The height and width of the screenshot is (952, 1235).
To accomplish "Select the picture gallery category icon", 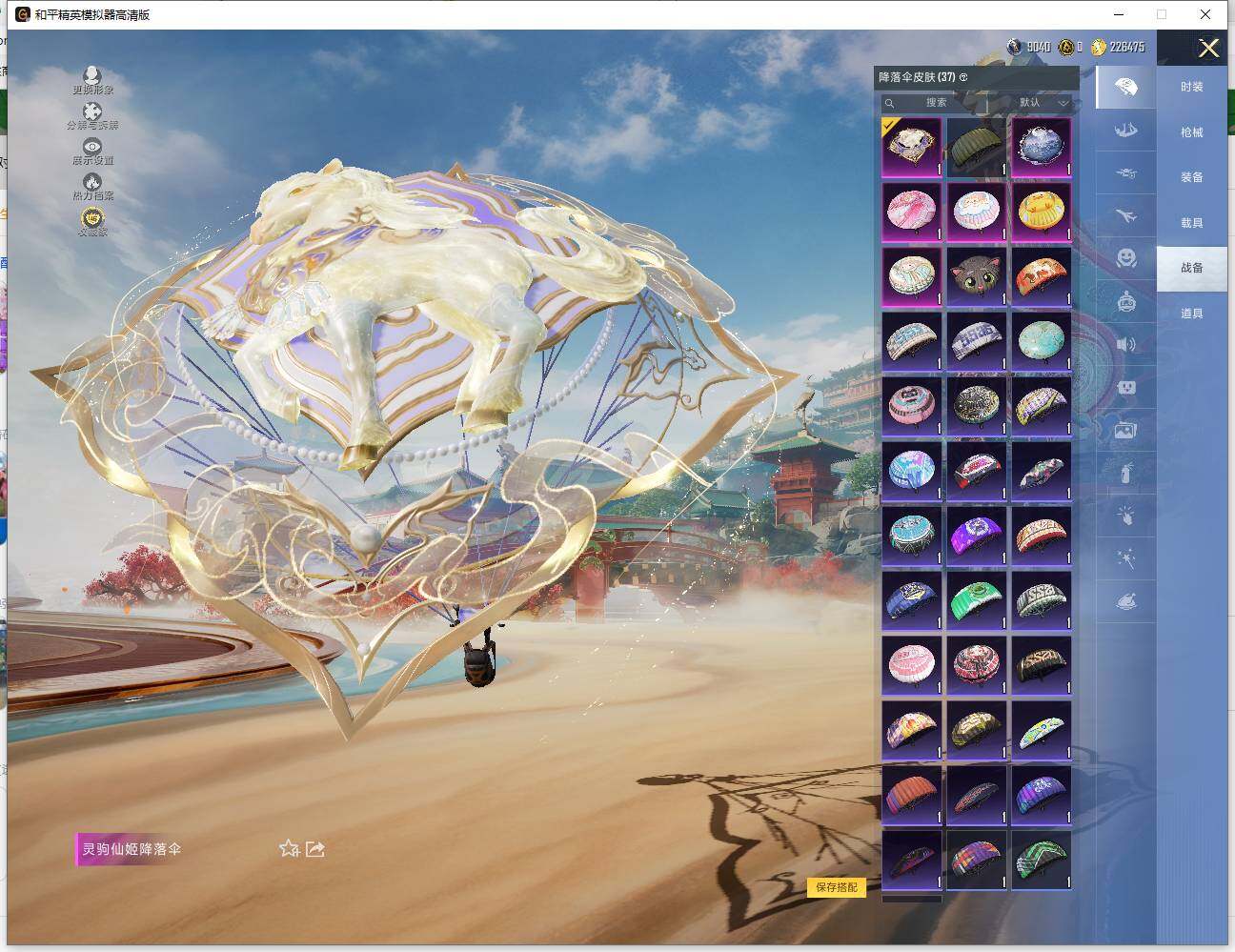I will click(1125, 431).
